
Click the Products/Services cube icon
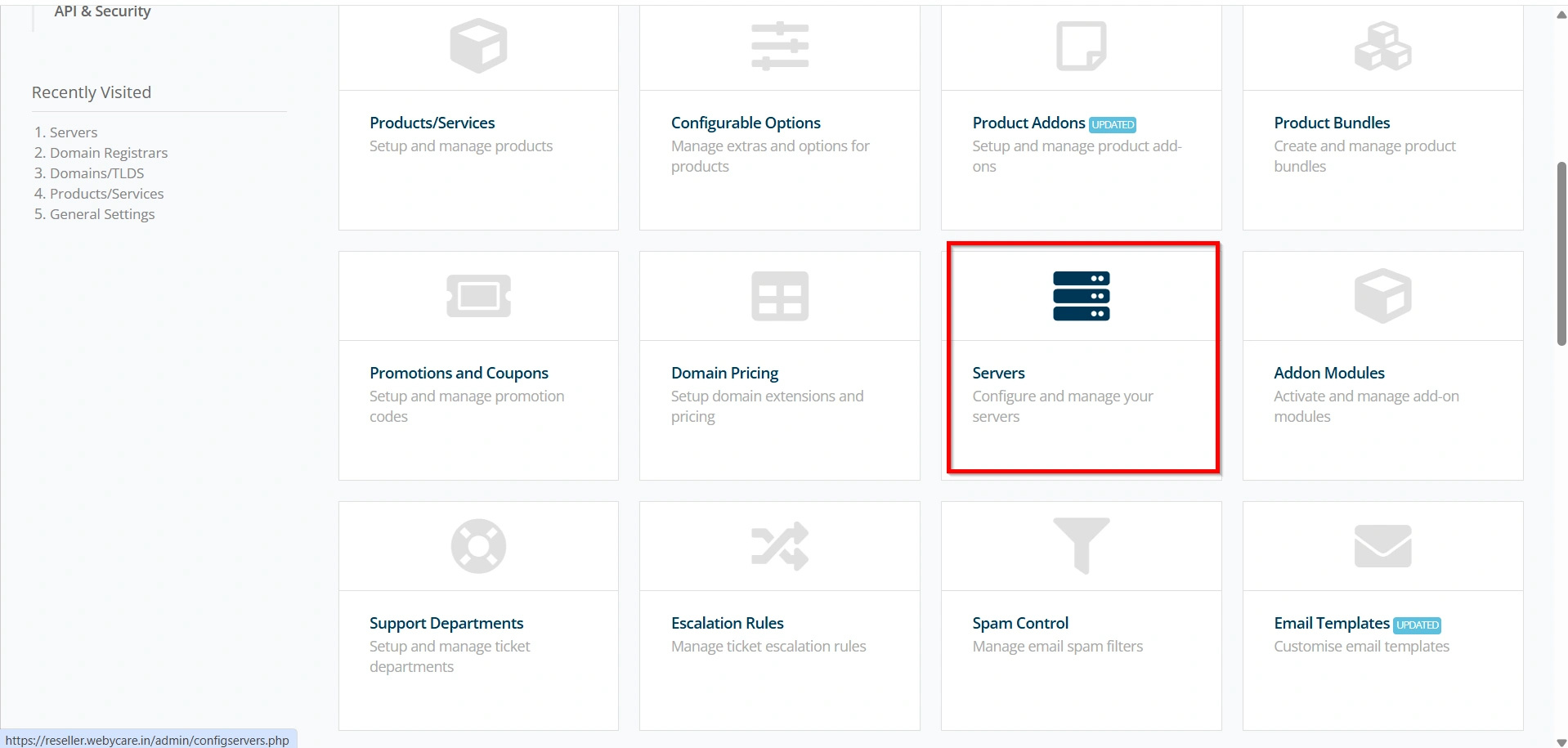tap(478, 46)
